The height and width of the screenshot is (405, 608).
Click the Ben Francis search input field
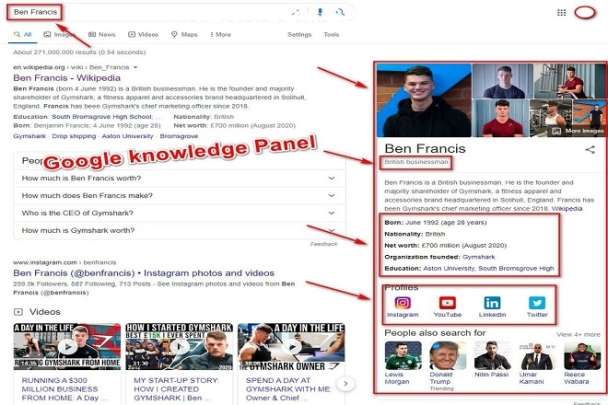pos(151,12)
